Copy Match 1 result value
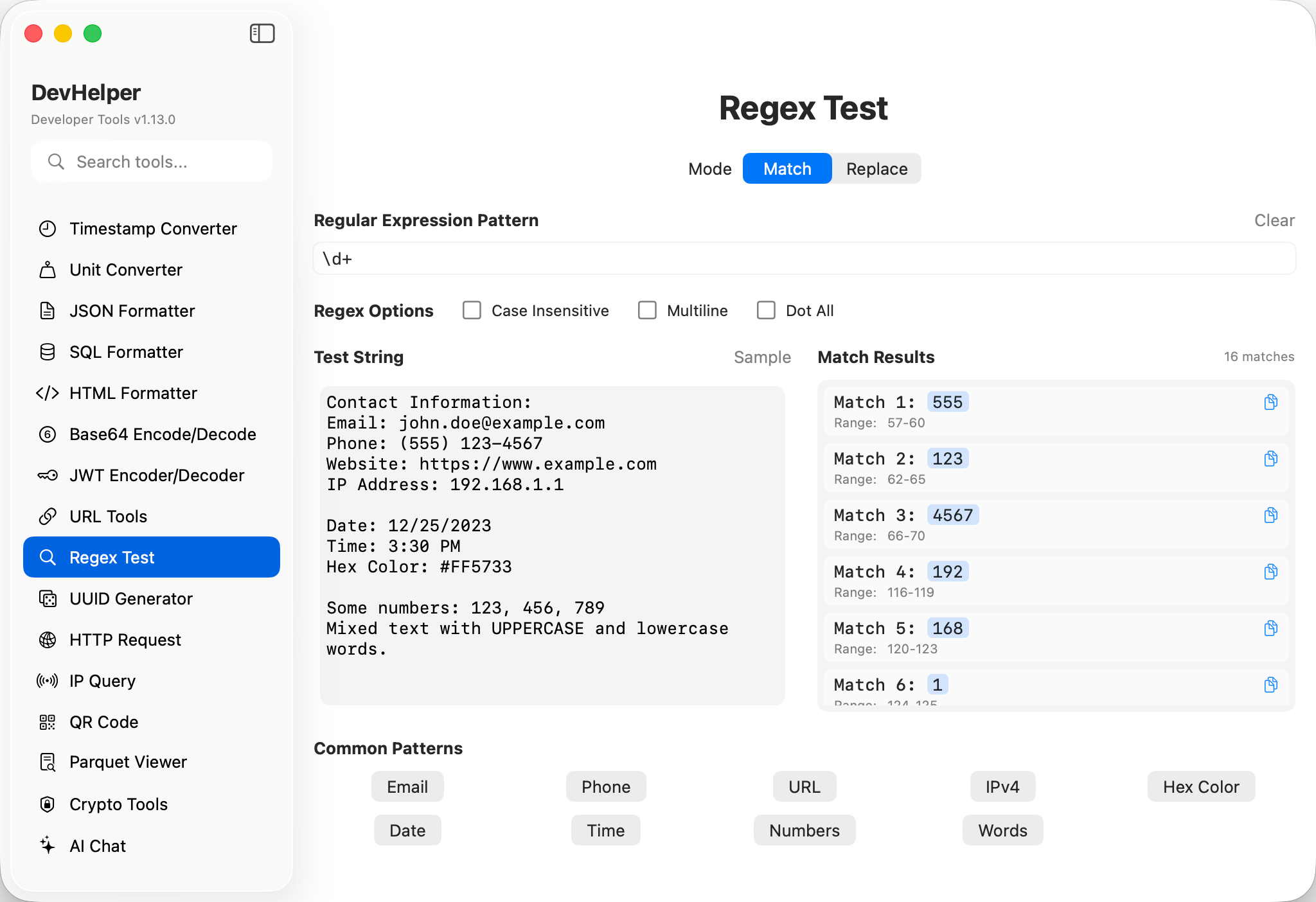 coord(1270,402)
